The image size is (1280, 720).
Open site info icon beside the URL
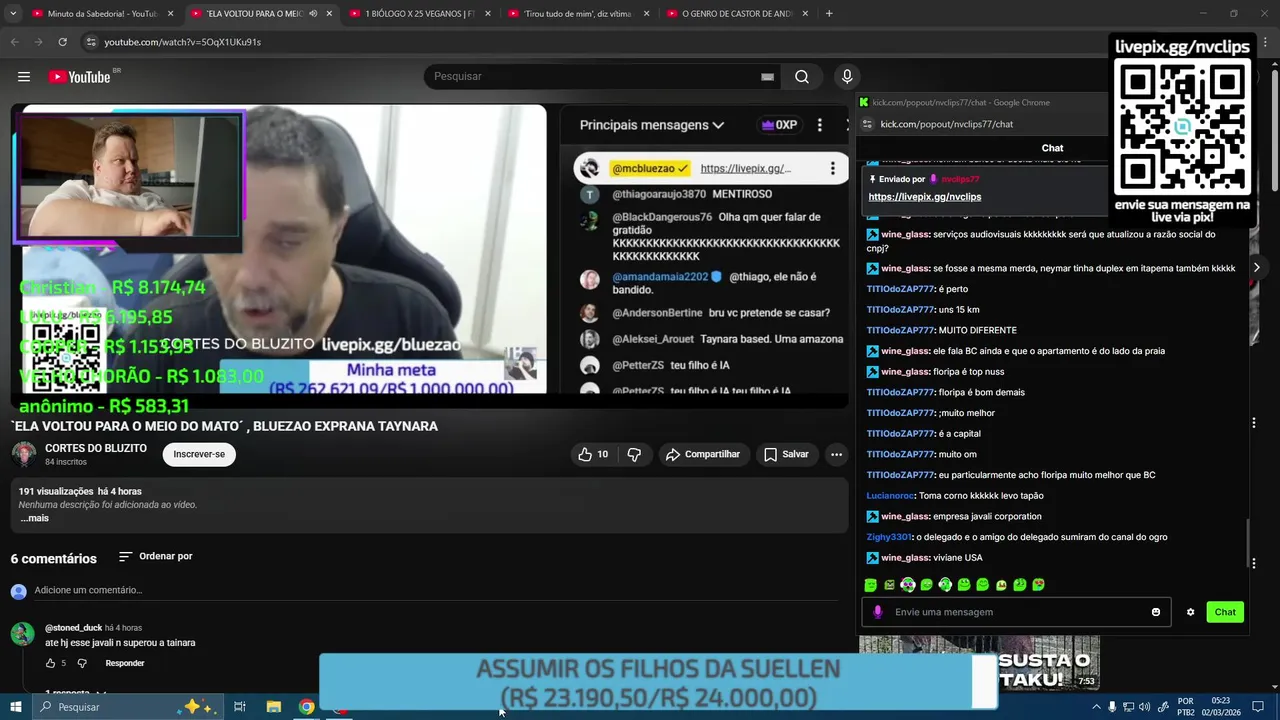[x=91, y=42]
